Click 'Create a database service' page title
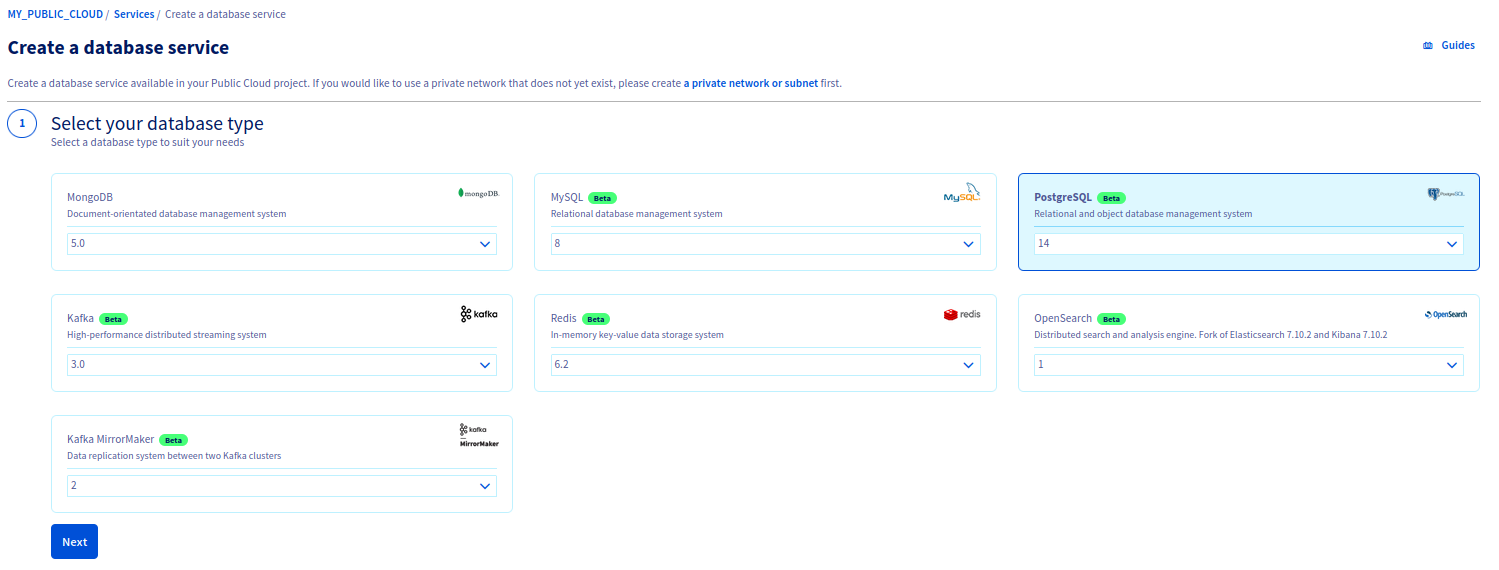1499x570 pixels. [x=118, y=48]
